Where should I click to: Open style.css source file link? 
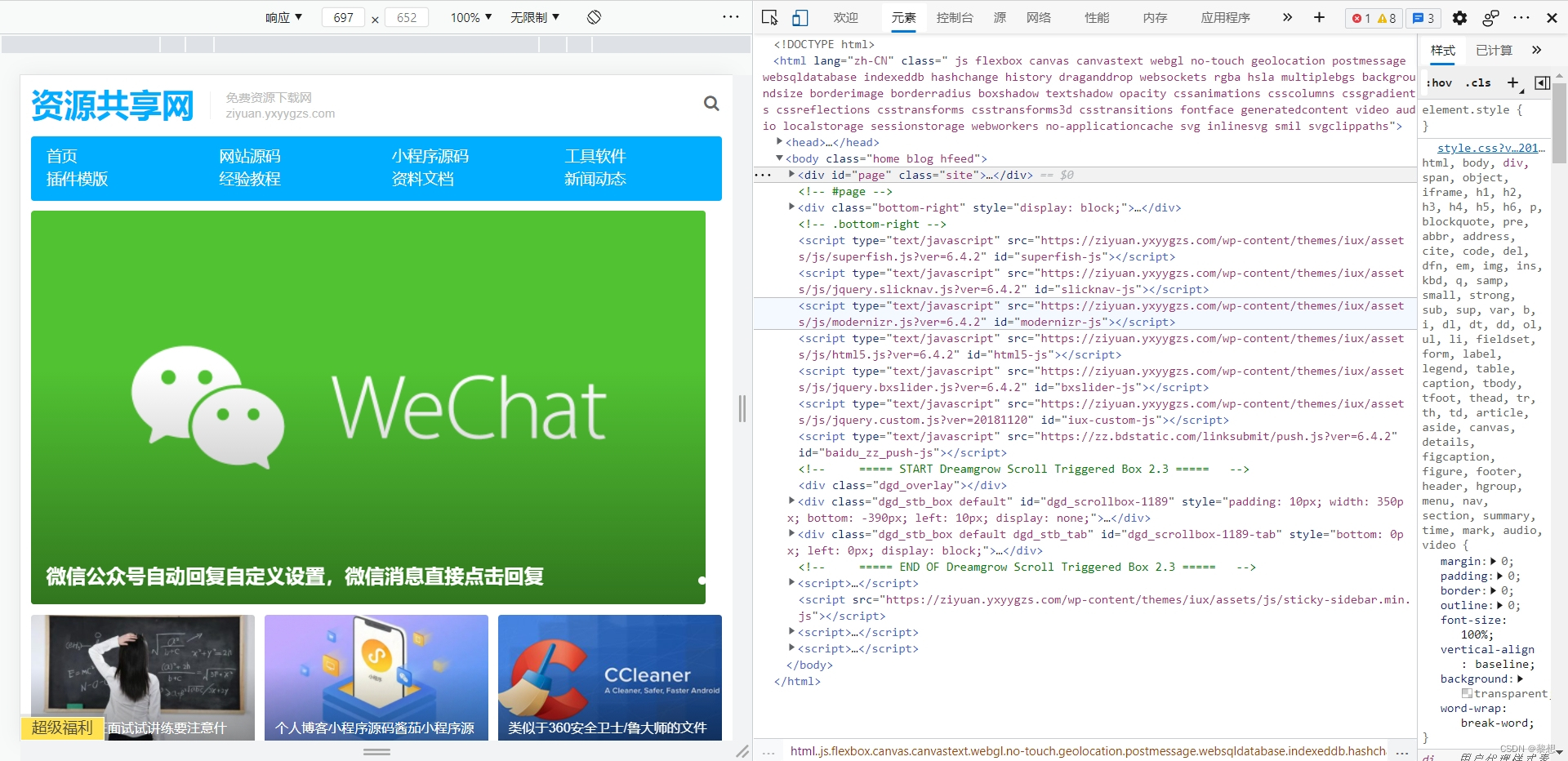point(1490,148)
